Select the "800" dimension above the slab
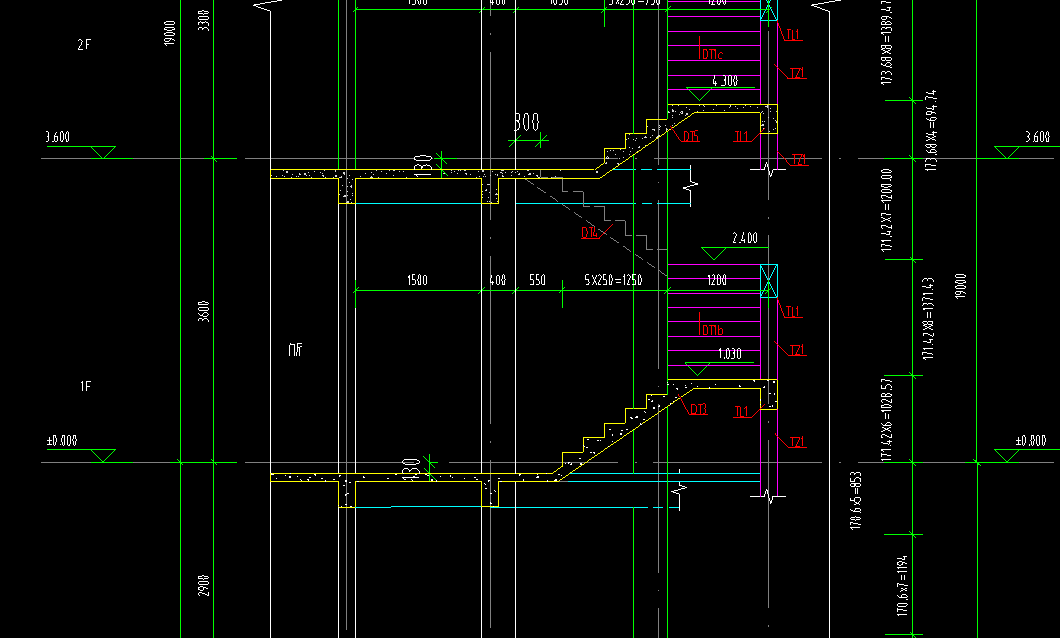 527,122
